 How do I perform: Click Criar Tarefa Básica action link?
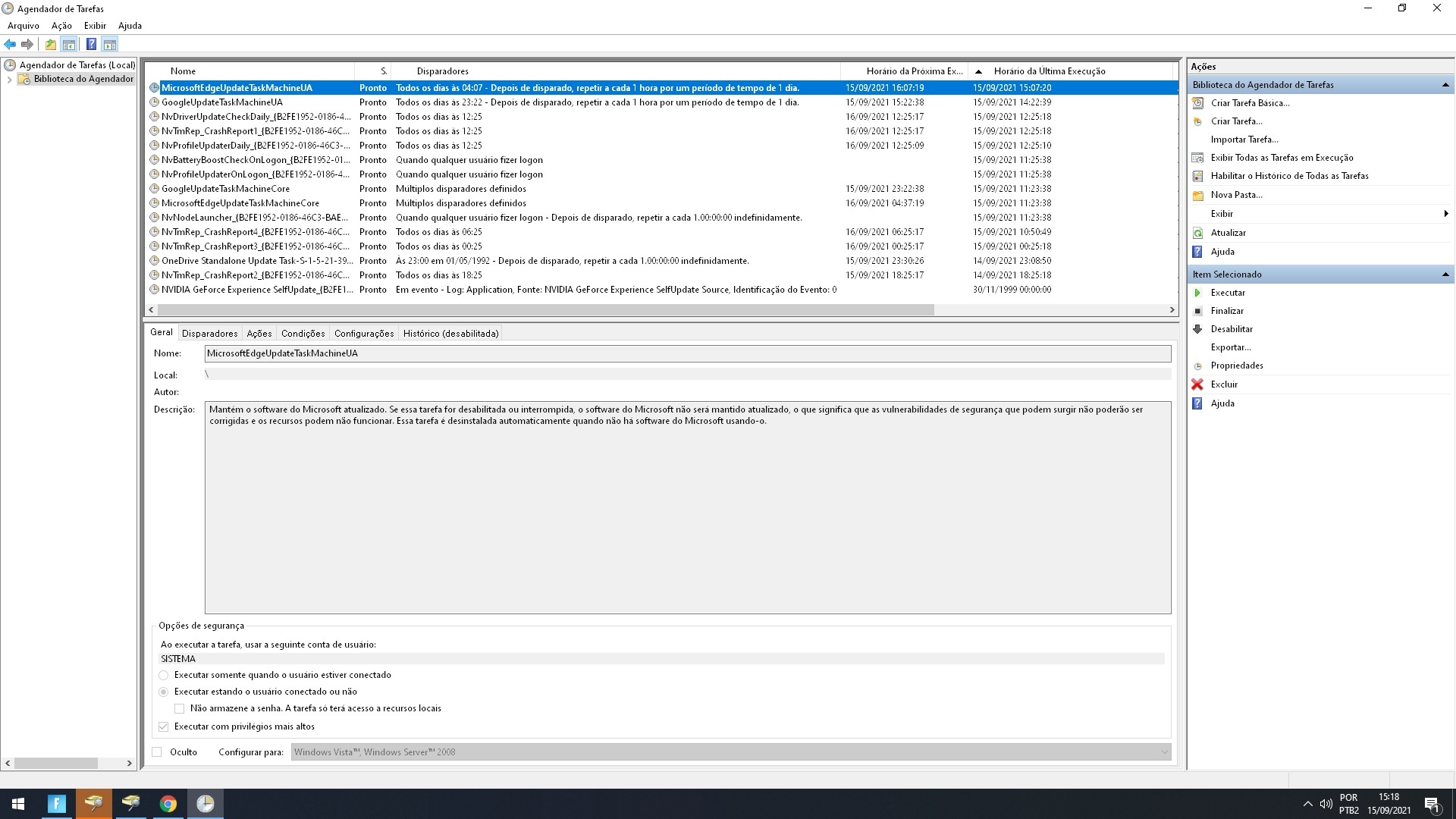[x=1250, y=103]
